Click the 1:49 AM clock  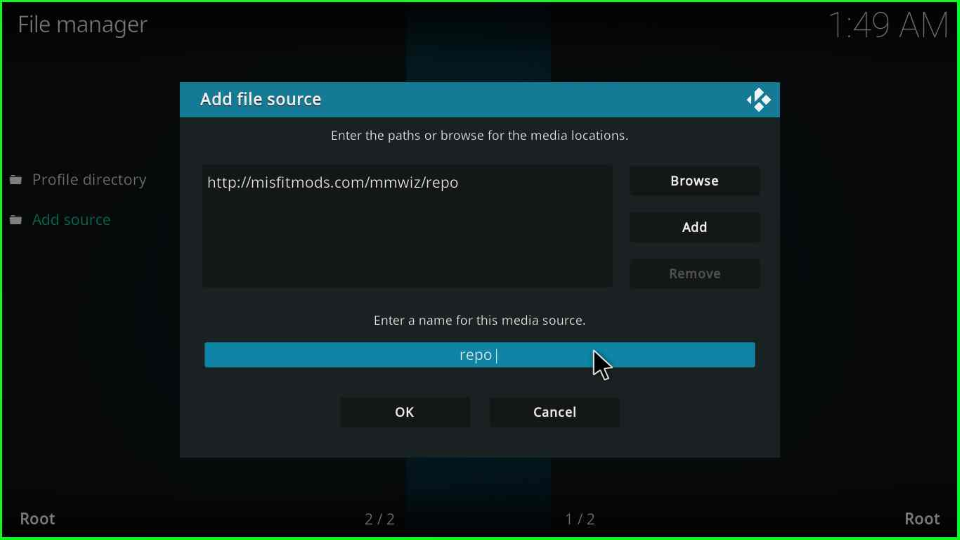(x=888, y=26)
